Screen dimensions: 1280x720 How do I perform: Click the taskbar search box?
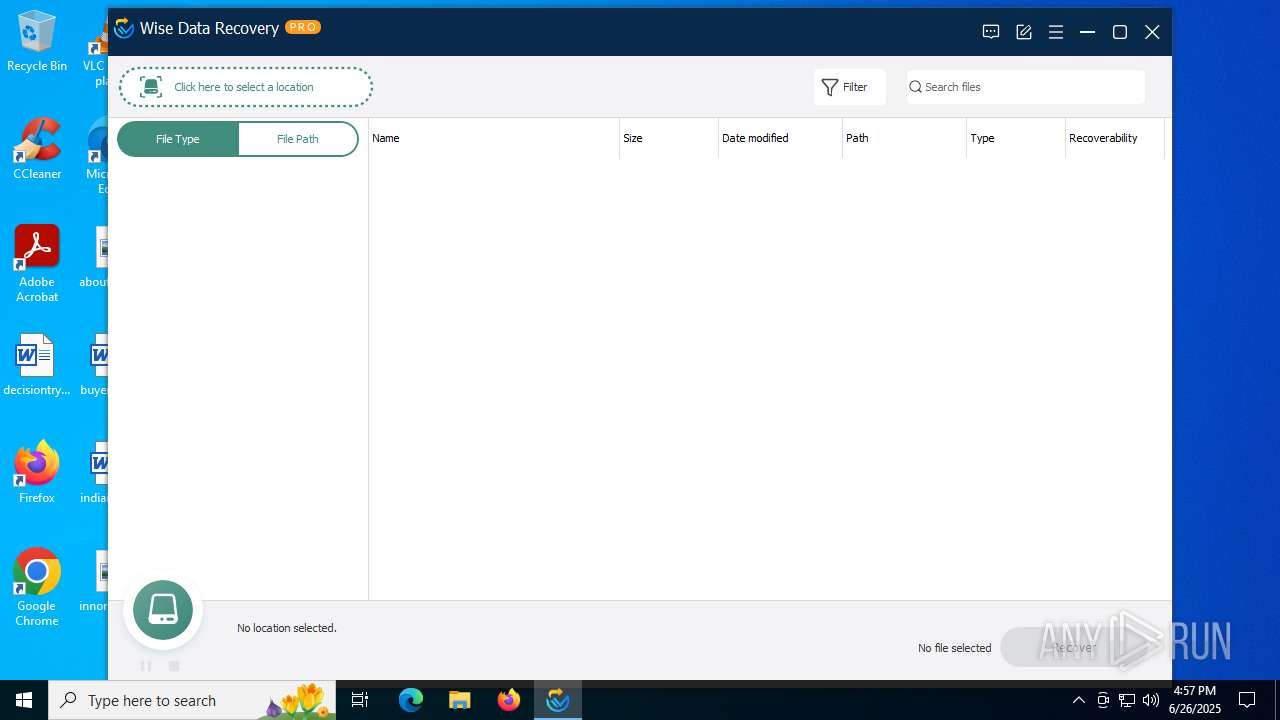tap(192, 700)
